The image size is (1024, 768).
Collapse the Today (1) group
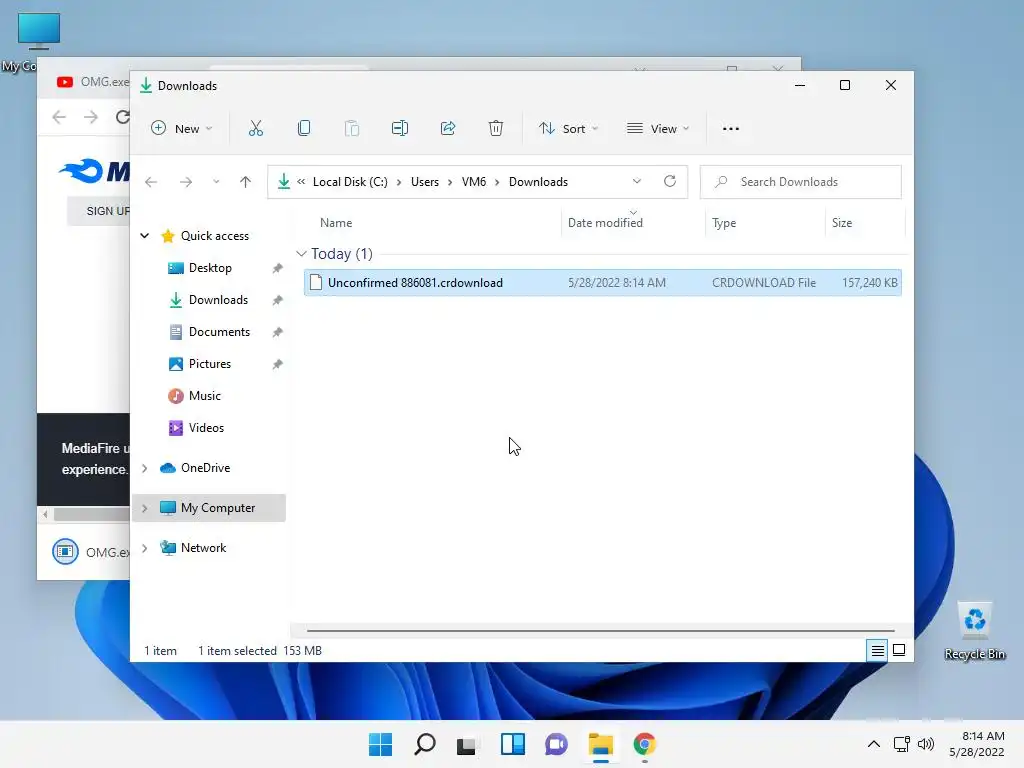coord(301,253)
